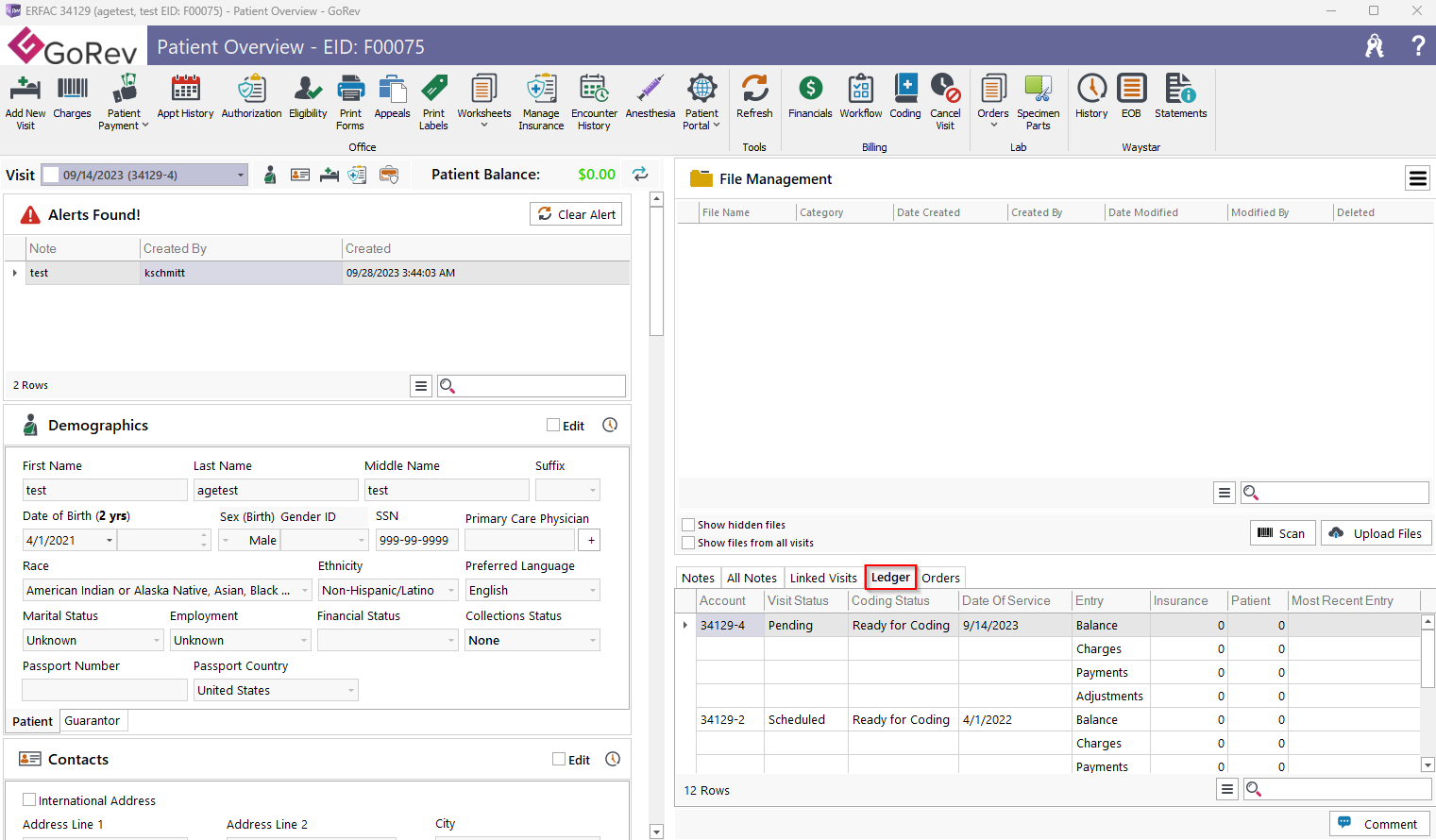Open Waystar Statements
This screenshot has width=1436, height=840.
[x=1180, y=97]
